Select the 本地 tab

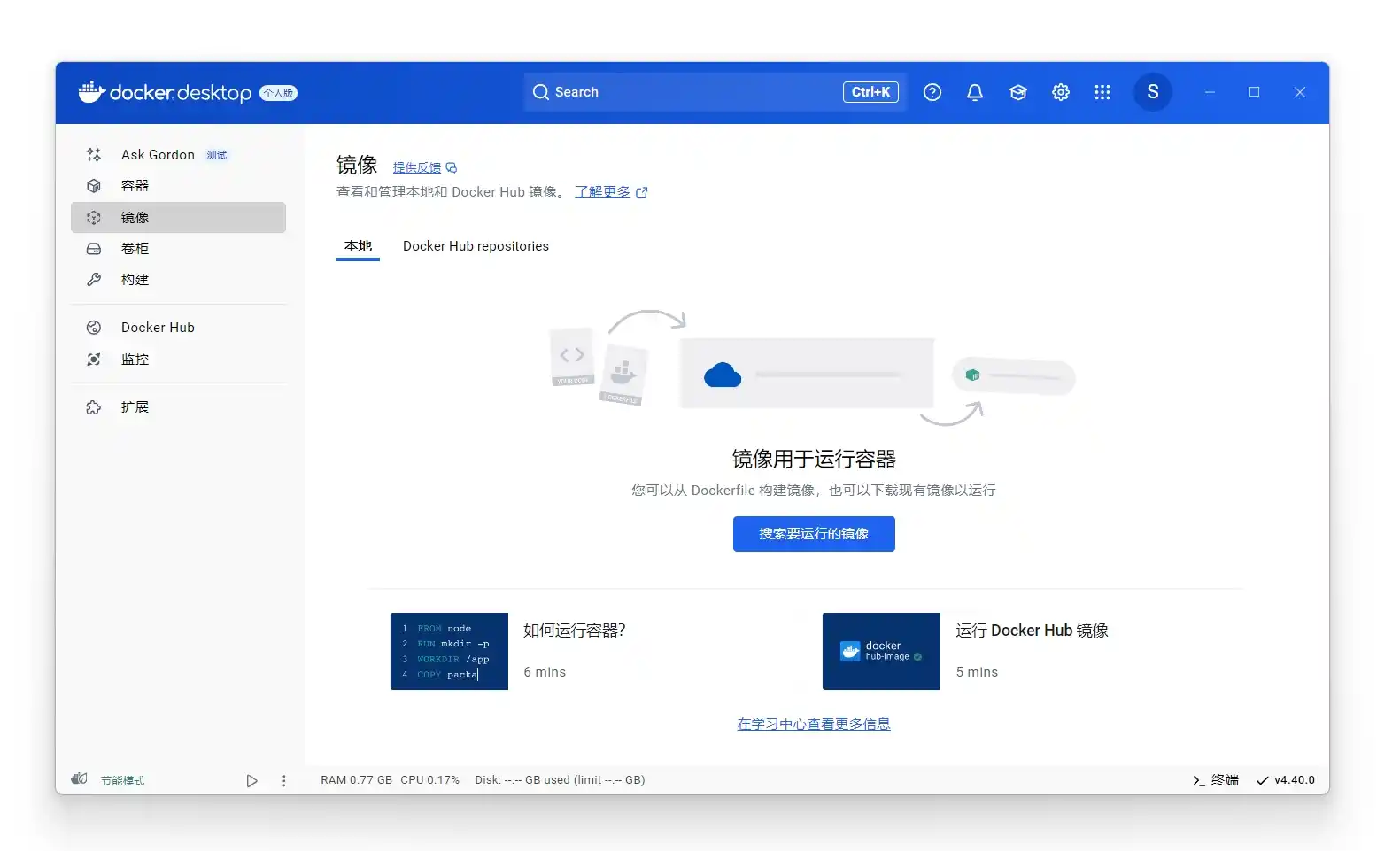[358, 246]
